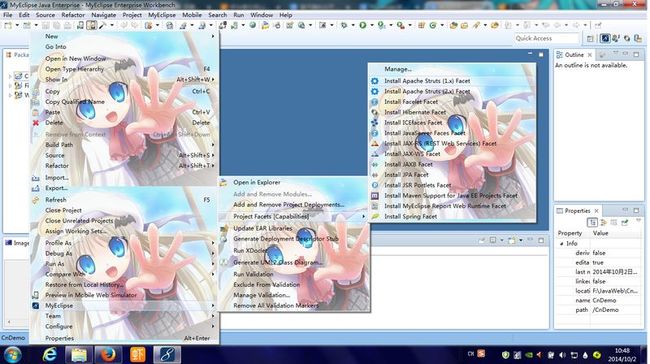Open the MyEclipse menu in the menu bar
Viewport: 650px width, 364px height.
(162, 15)
